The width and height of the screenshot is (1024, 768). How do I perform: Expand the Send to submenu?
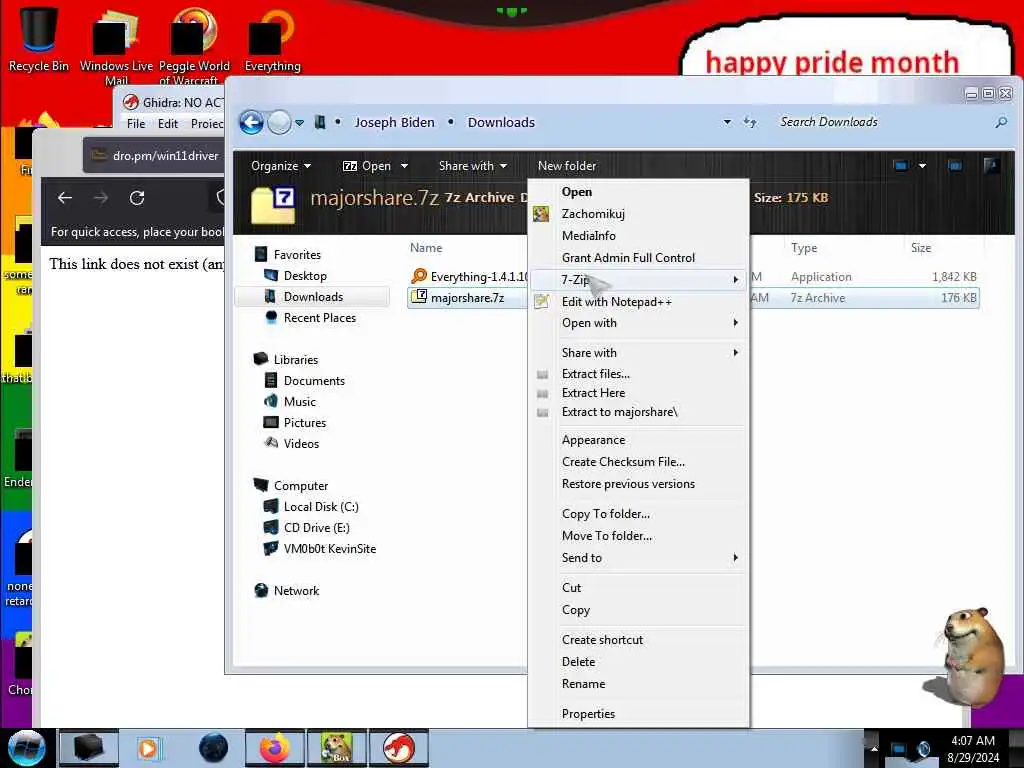click(639, 558)
